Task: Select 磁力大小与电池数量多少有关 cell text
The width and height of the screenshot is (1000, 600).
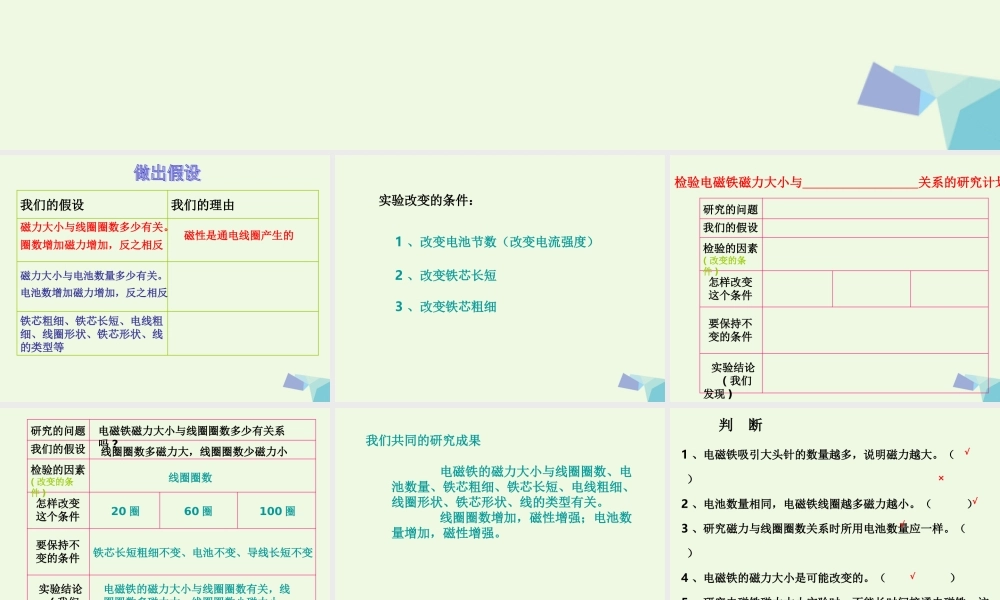Action: point(92,275)
